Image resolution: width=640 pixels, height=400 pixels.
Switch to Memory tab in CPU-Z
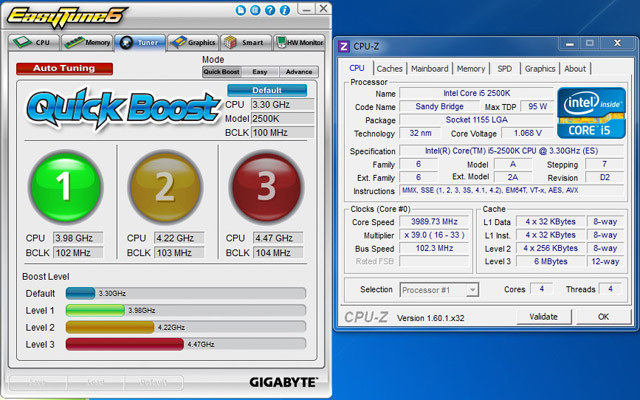pos(471,69)
